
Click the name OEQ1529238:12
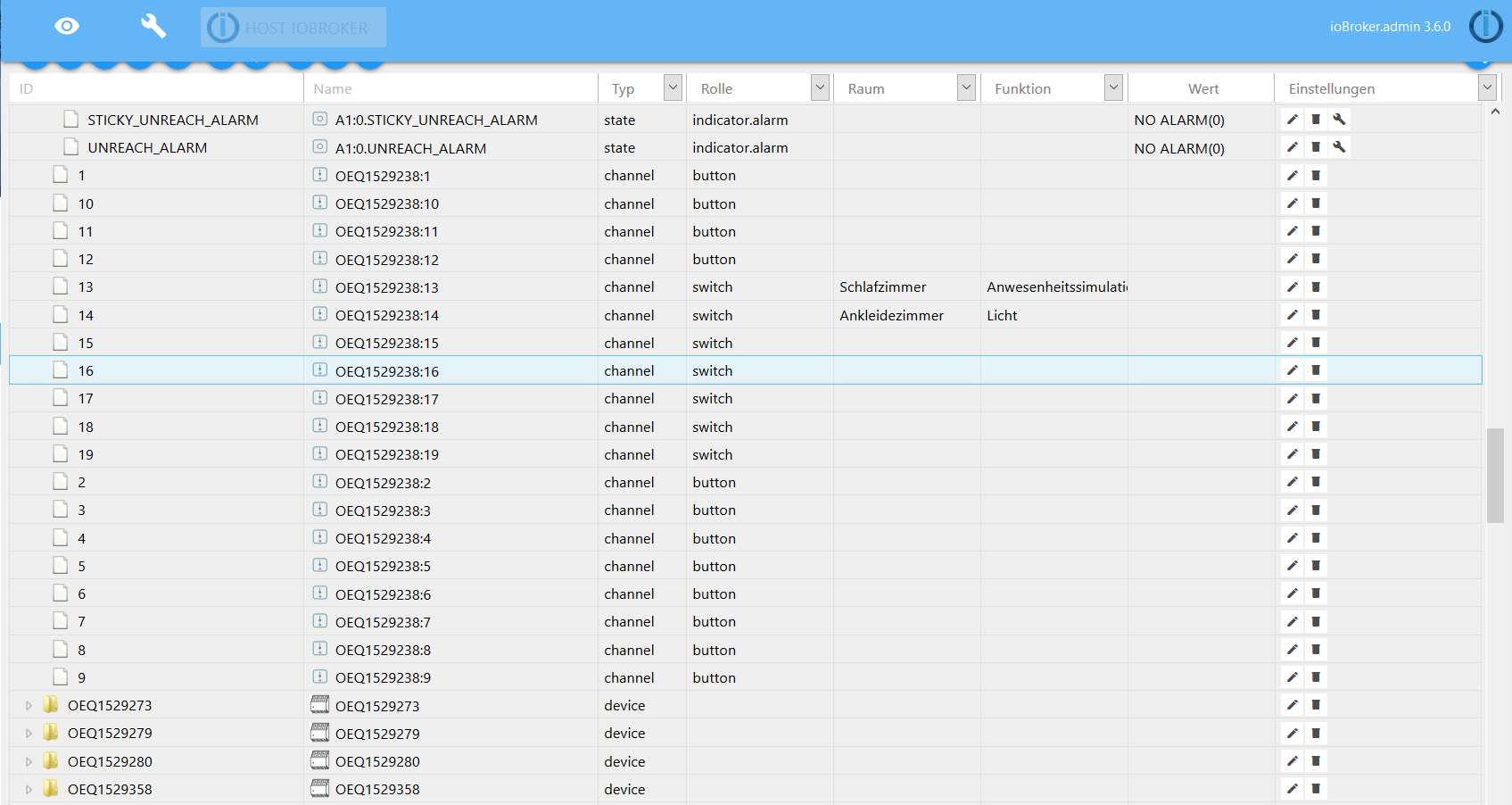[387, 260]
